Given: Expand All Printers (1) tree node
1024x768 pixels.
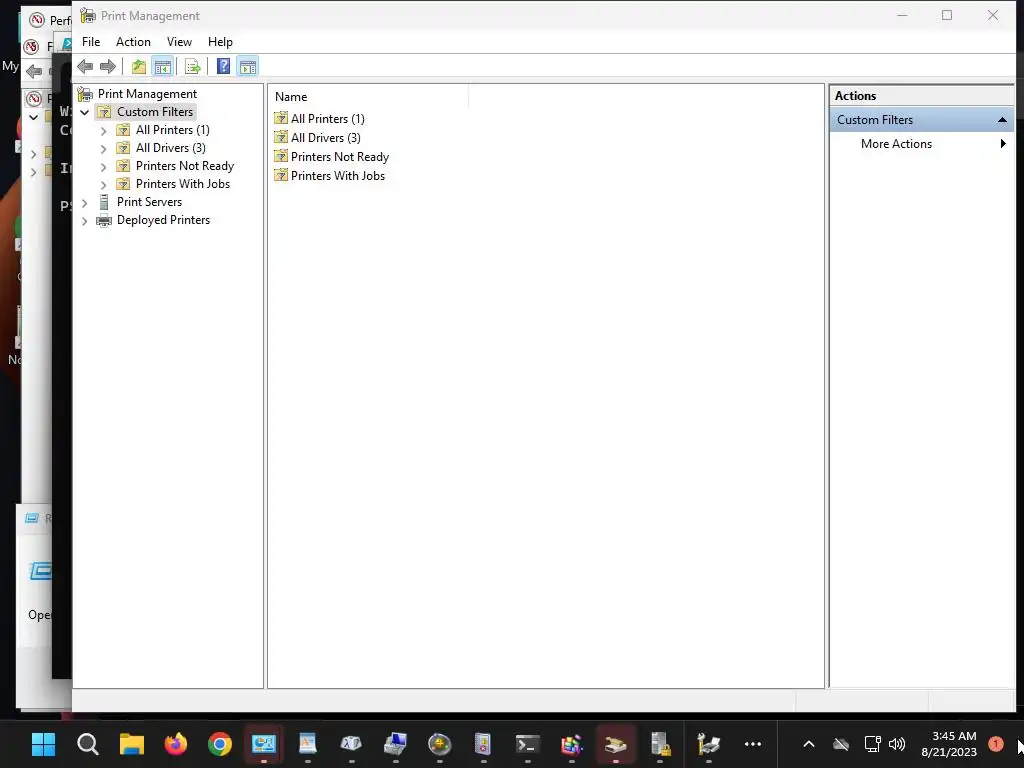Looking at the screenshot, I should coord(103,131).
